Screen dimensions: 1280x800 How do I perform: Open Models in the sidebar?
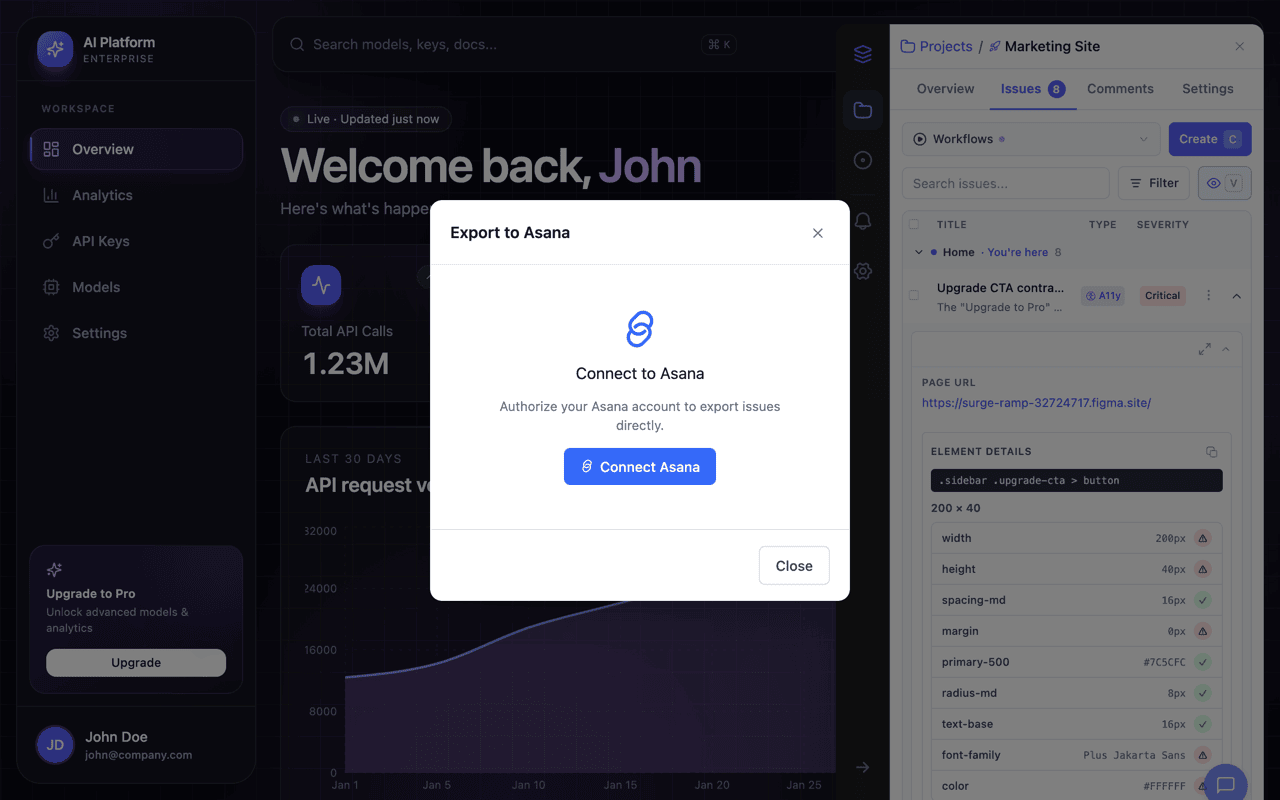(x=136, y=287)
